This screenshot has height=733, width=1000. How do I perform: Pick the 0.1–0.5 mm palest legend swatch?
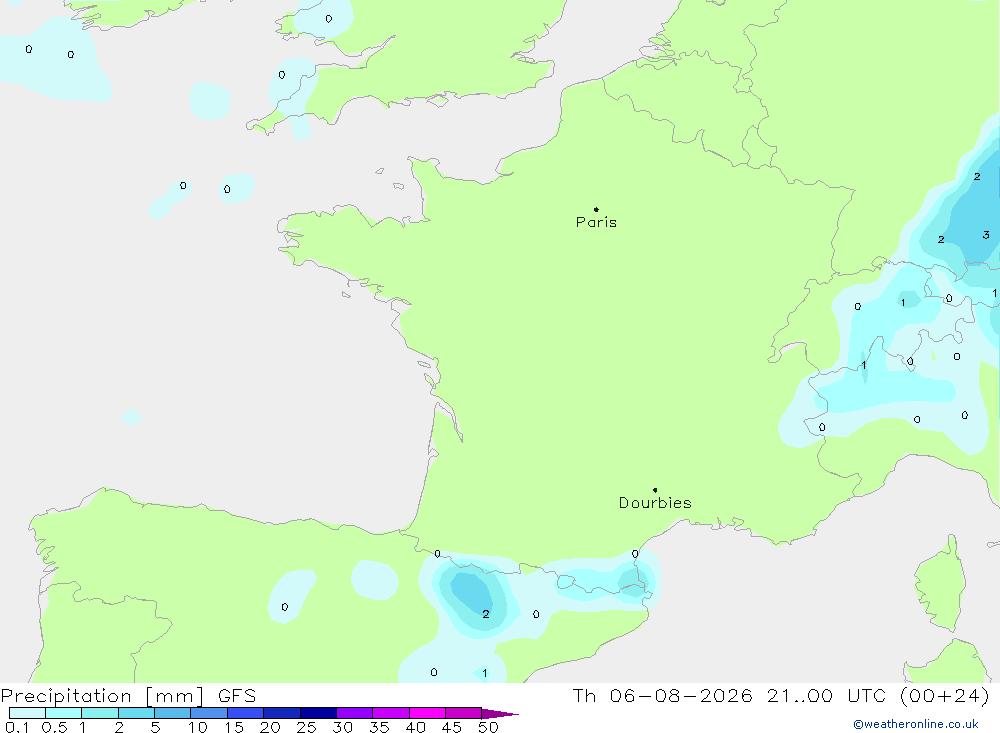(x=27, y=713)
